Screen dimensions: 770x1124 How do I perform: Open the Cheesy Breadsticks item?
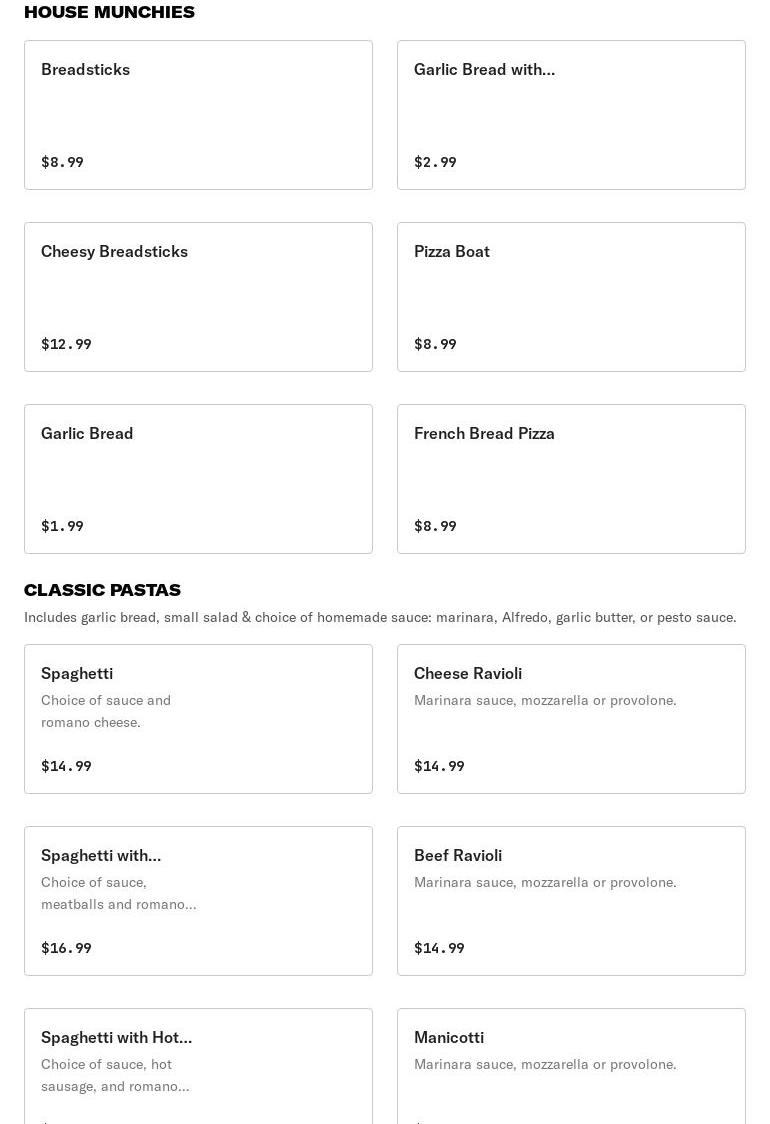(x=198, y=297)
